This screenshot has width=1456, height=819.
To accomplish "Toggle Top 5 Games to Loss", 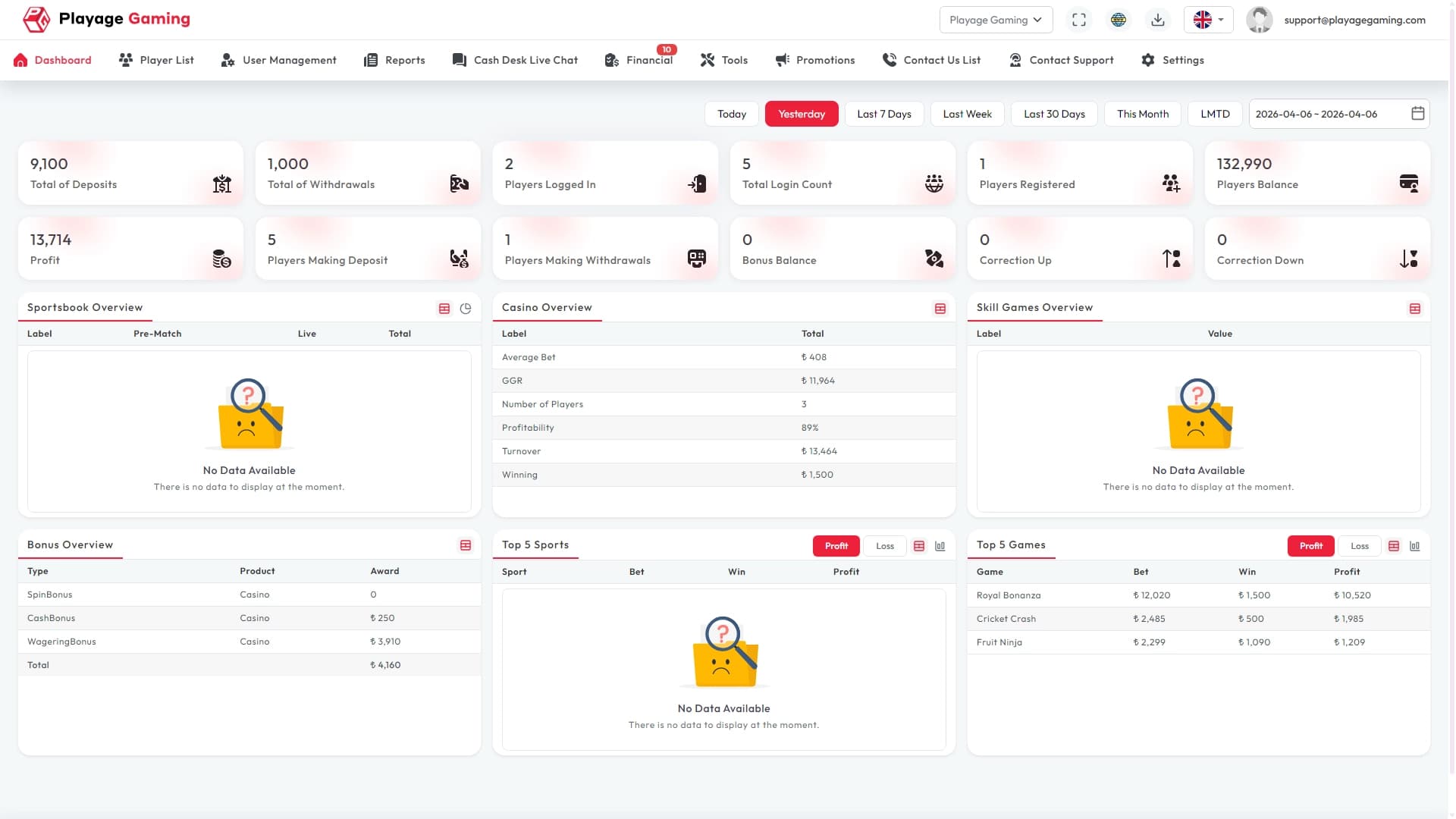I will coord(1360,546).
